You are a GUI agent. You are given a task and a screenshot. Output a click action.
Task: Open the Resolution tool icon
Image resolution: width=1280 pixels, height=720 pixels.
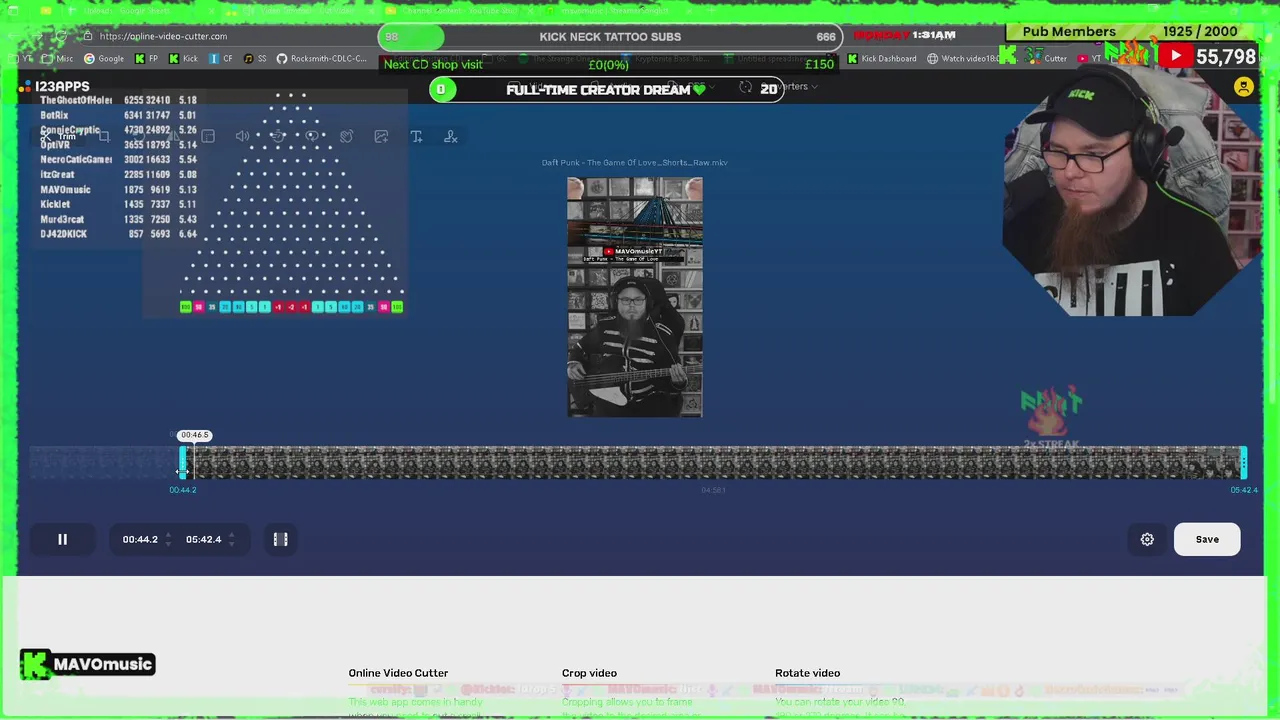click(x=208, y=136)
